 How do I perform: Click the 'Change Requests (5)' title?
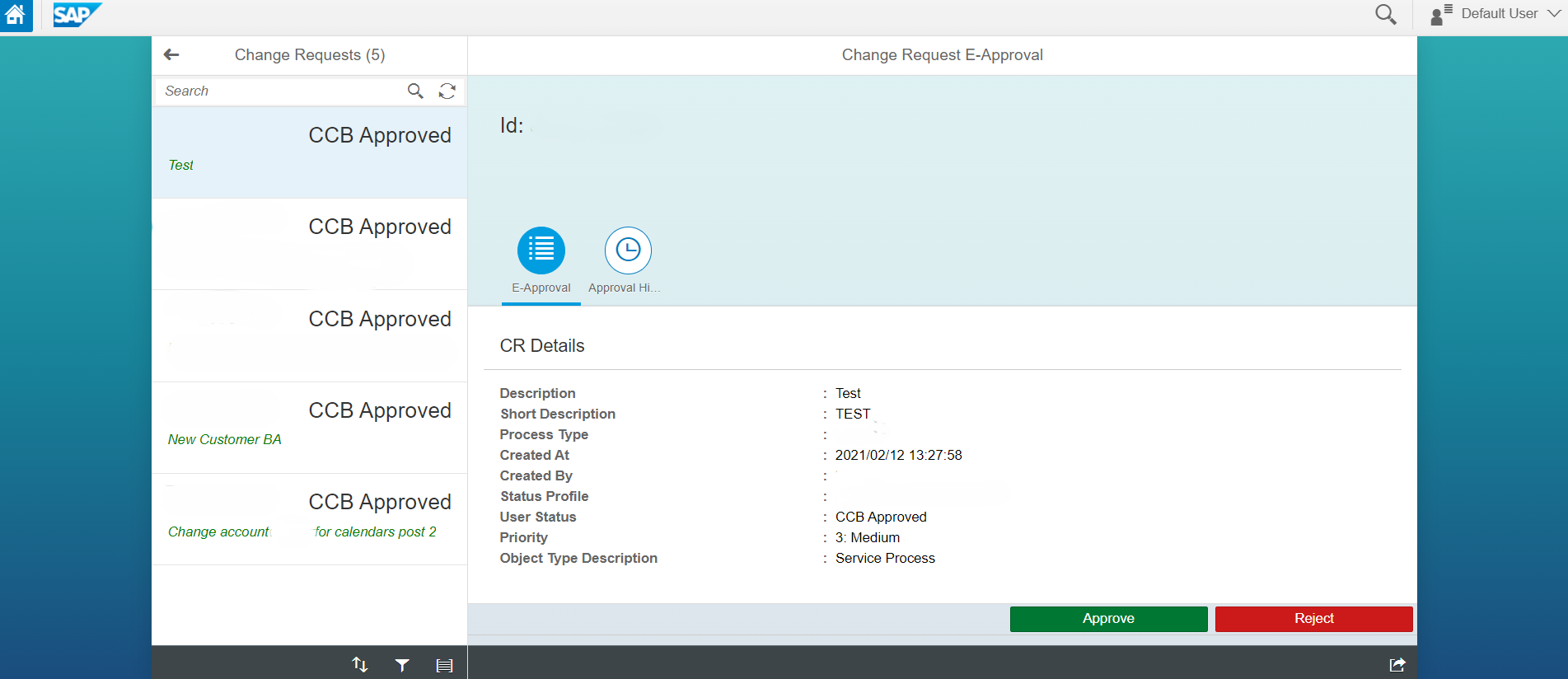(x=310, y=55)
